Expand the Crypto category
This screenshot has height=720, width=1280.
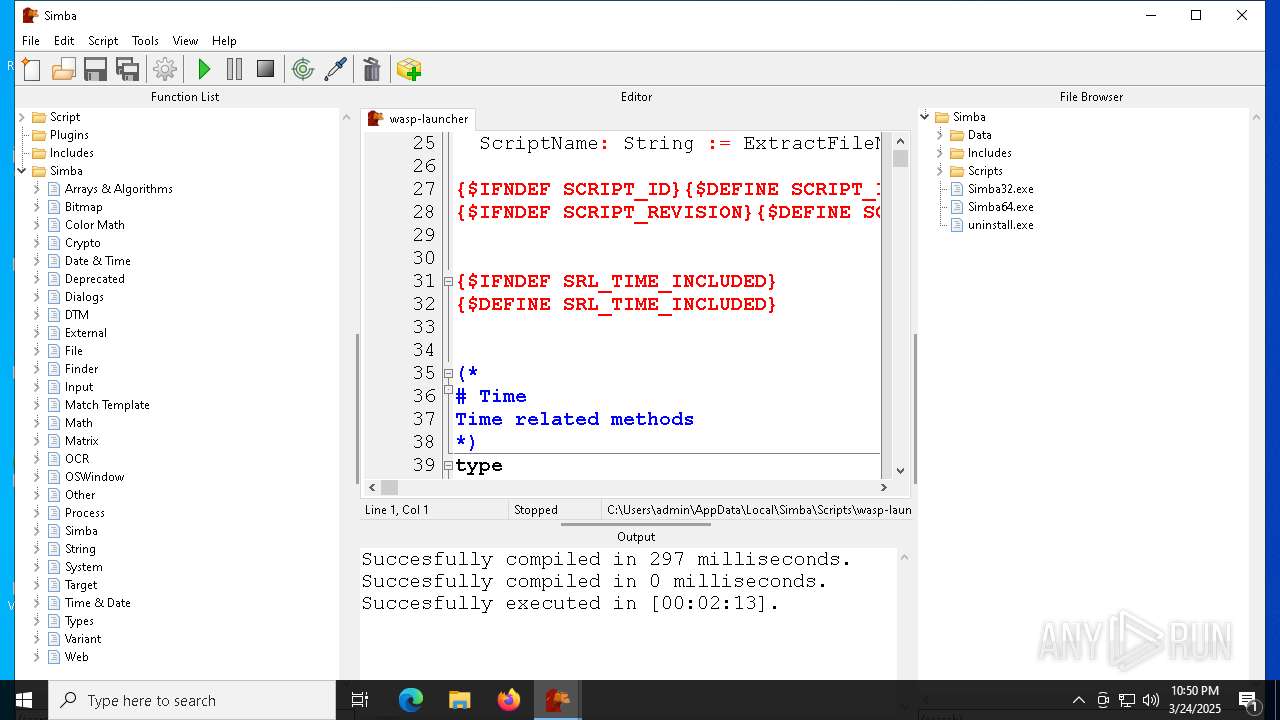click(x=37, y=243)
